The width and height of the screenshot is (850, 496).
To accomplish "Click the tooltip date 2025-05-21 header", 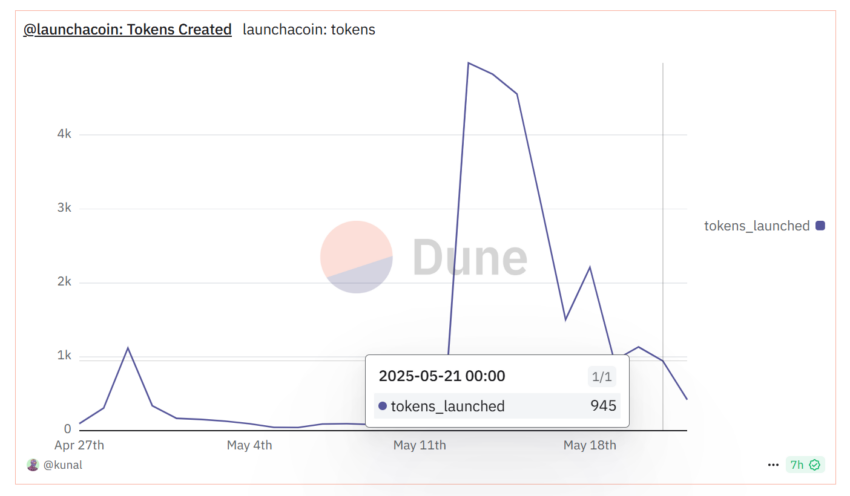I will point(442,377).
